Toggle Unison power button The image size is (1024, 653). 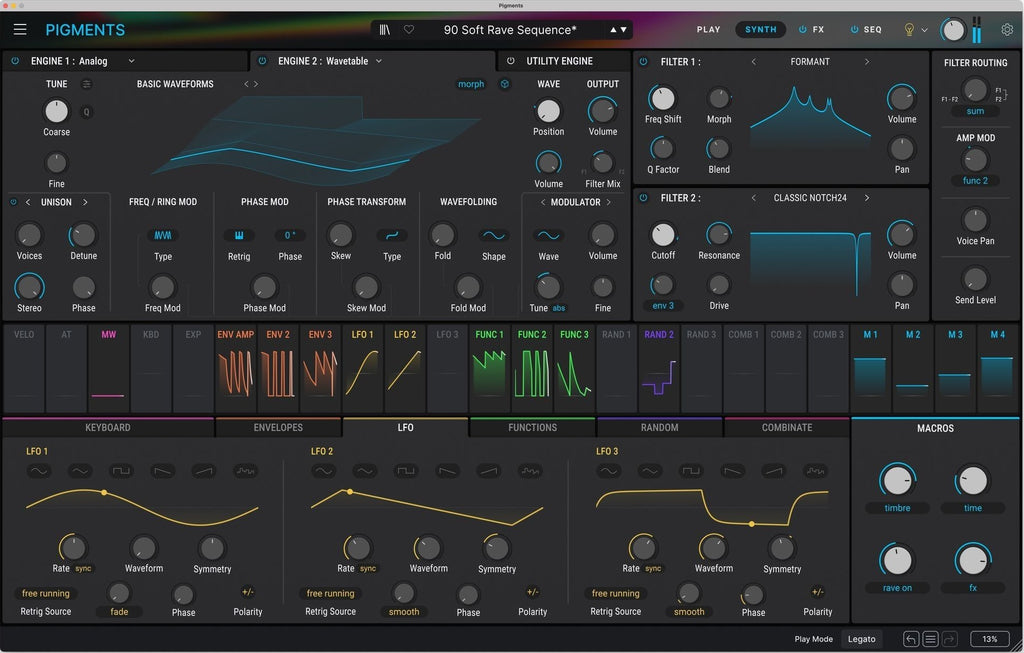pos(14,202)
